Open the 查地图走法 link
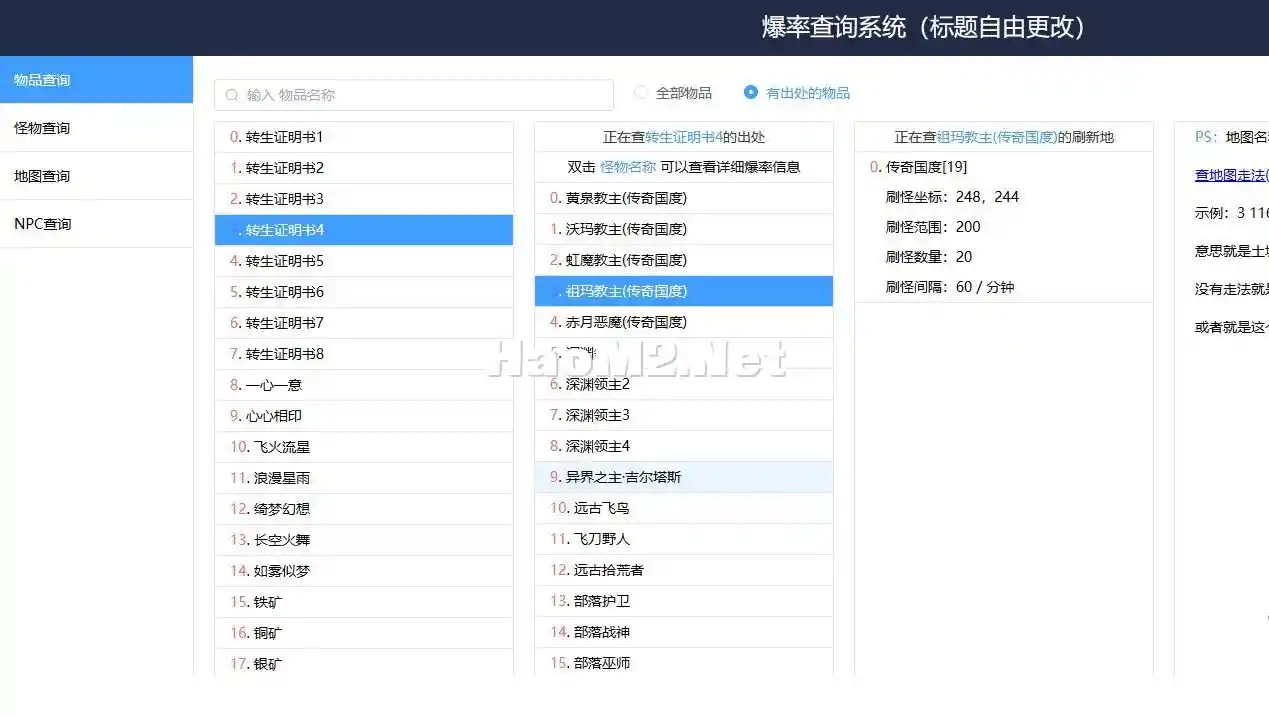Viewport: 1269px width, 714px height. point(1231,175)
